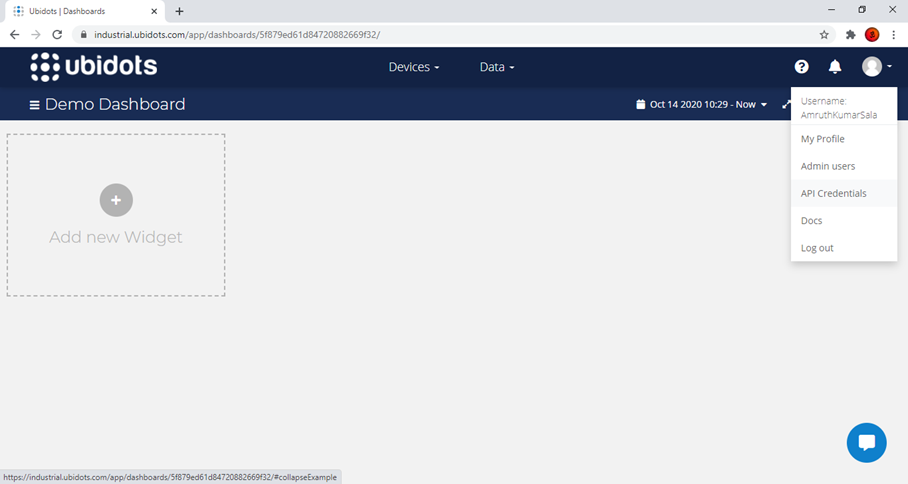Reload the current page
Screen dimensions: 908x484
pos(57,35)
